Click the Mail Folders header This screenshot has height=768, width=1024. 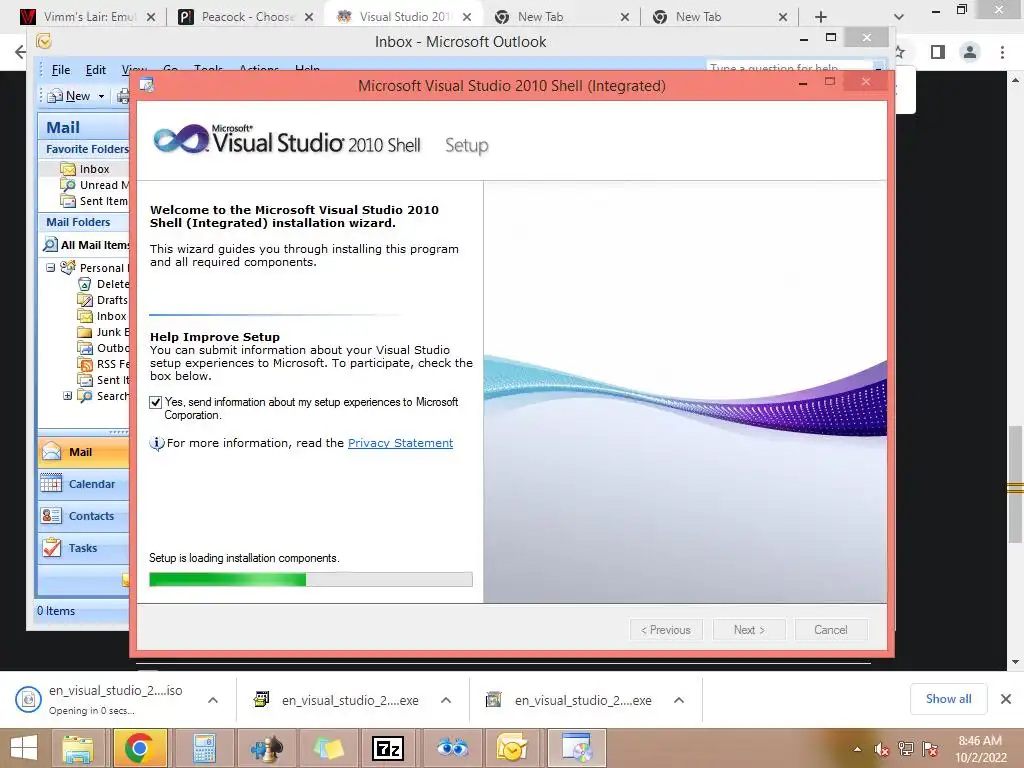click(84, 222)
